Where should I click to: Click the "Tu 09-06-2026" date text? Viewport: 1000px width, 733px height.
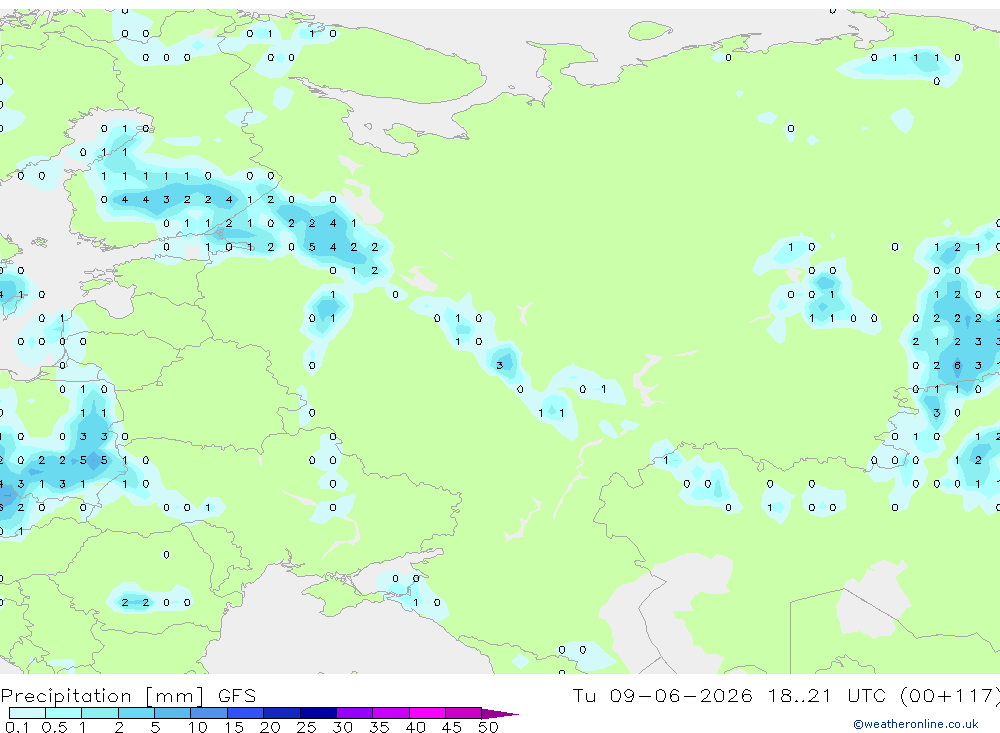662,695
